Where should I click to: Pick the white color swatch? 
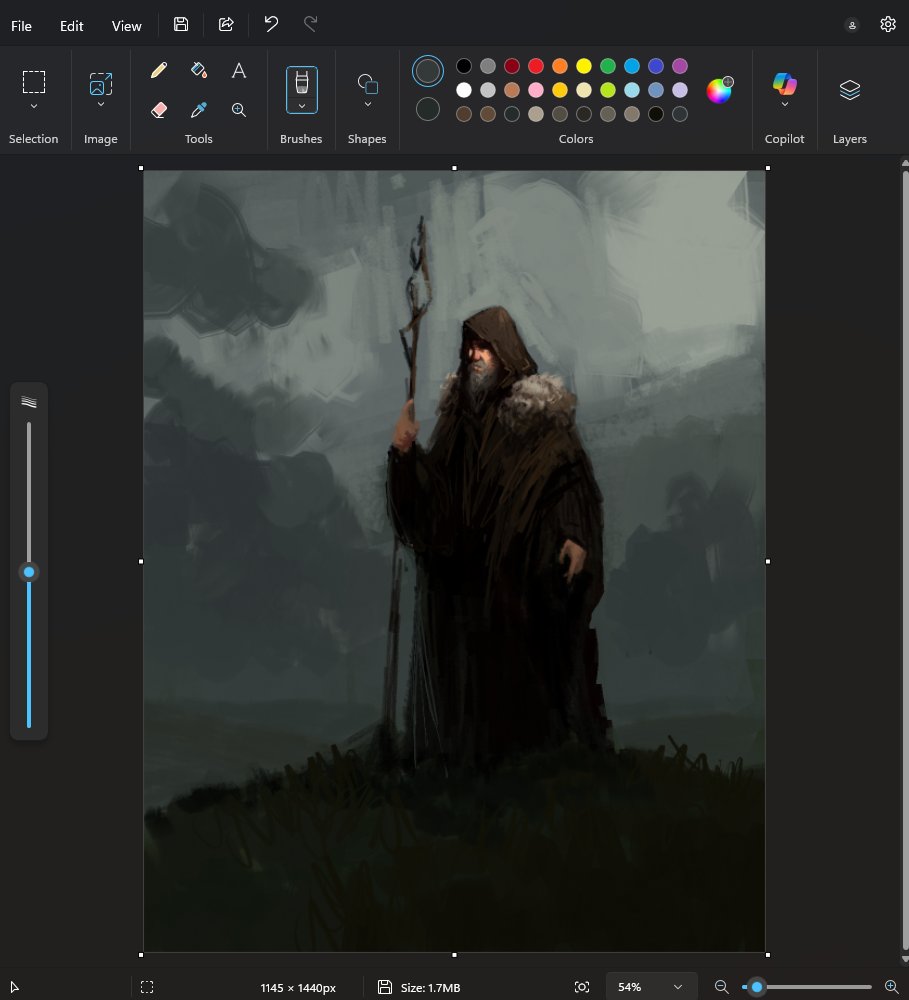click(x=464, y=90)
